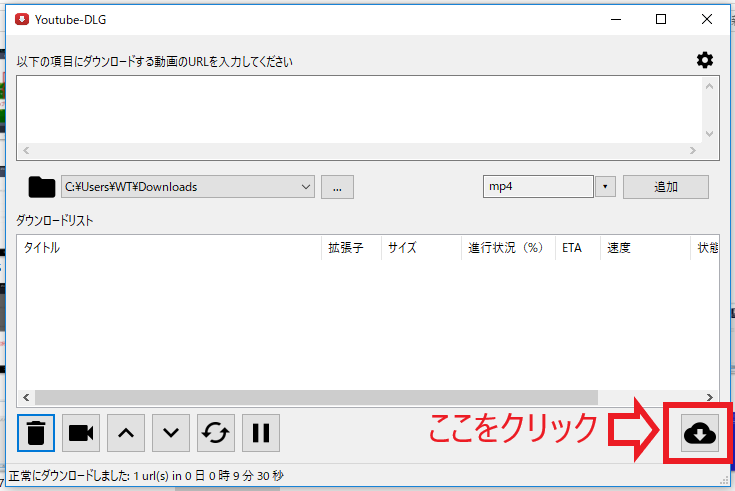Click URL box horizontal scroll-right arrow

pos(693,151)
